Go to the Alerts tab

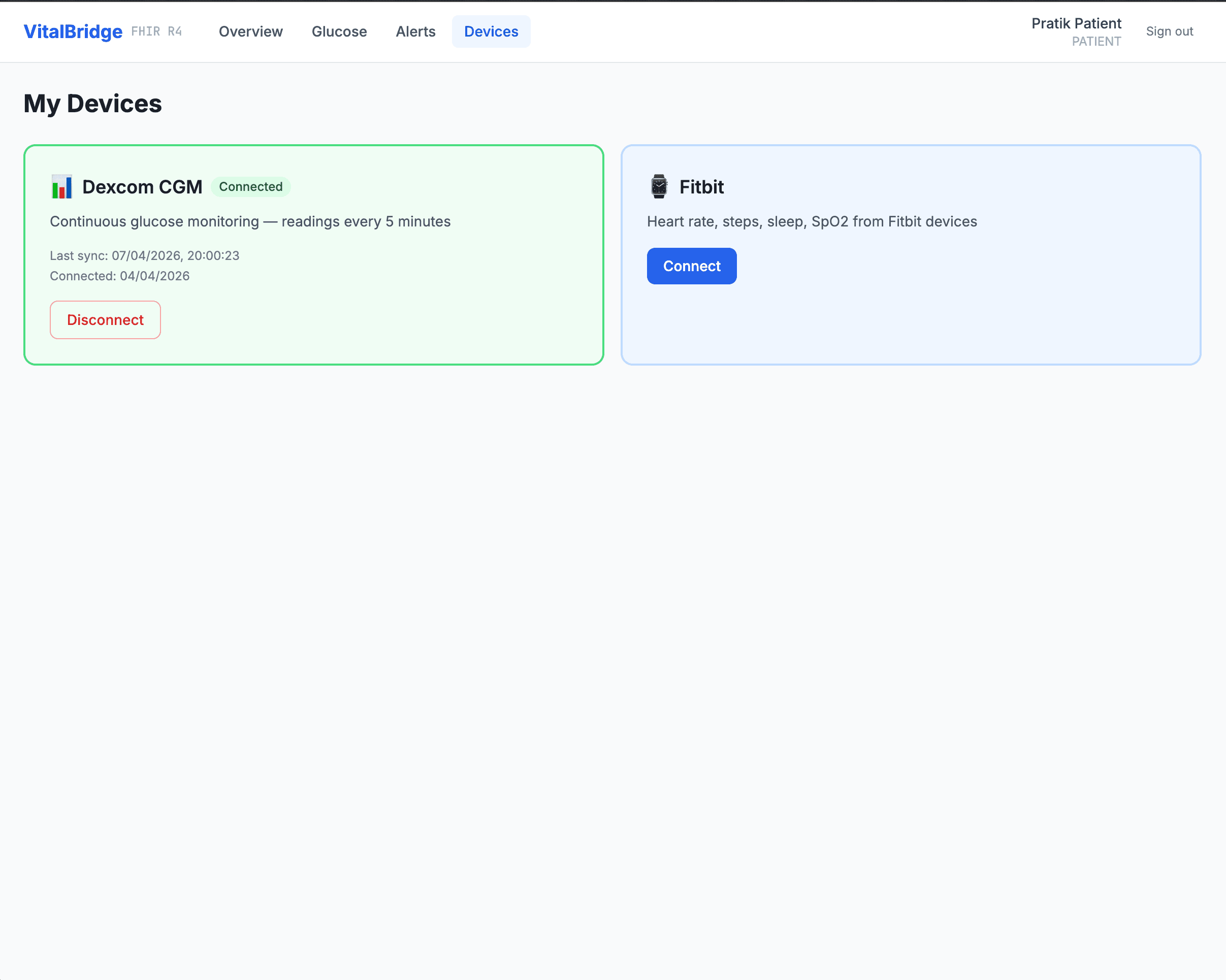pyautogui.click(x=415, y=32)
